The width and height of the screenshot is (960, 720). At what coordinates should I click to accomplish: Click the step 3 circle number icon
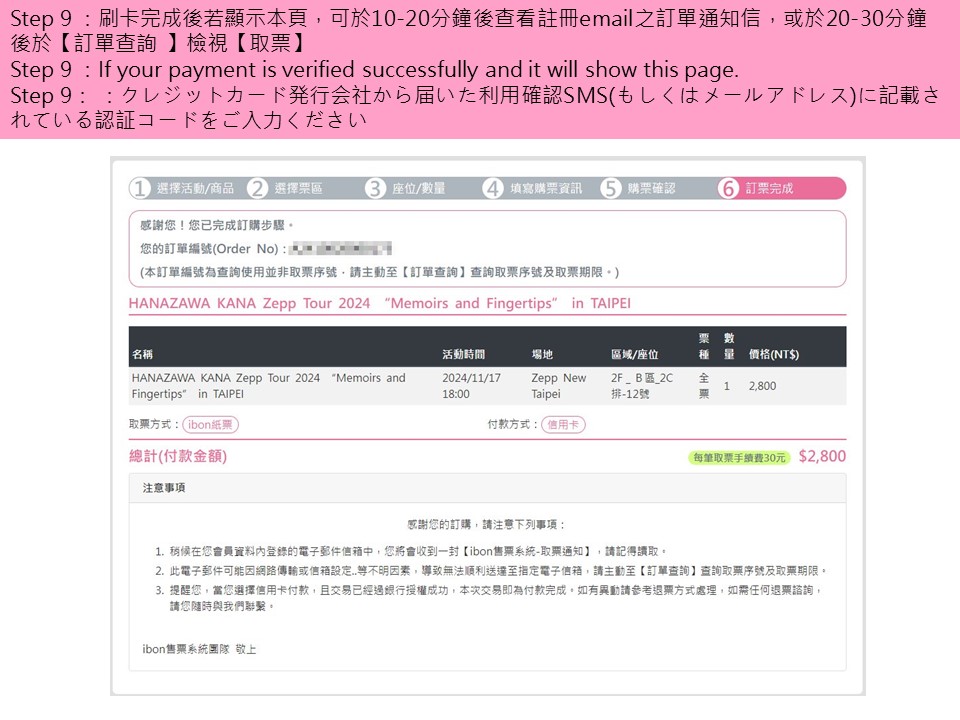[x=375, y=188]
